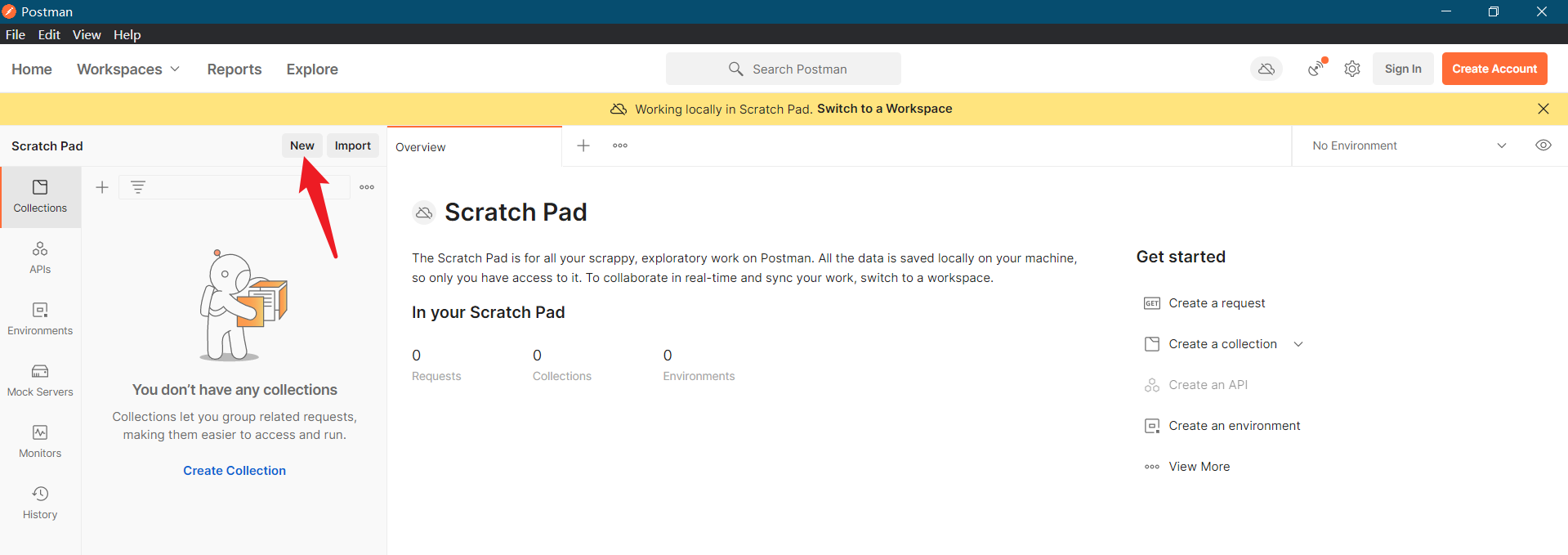Open the Help menu

point(127,34)
